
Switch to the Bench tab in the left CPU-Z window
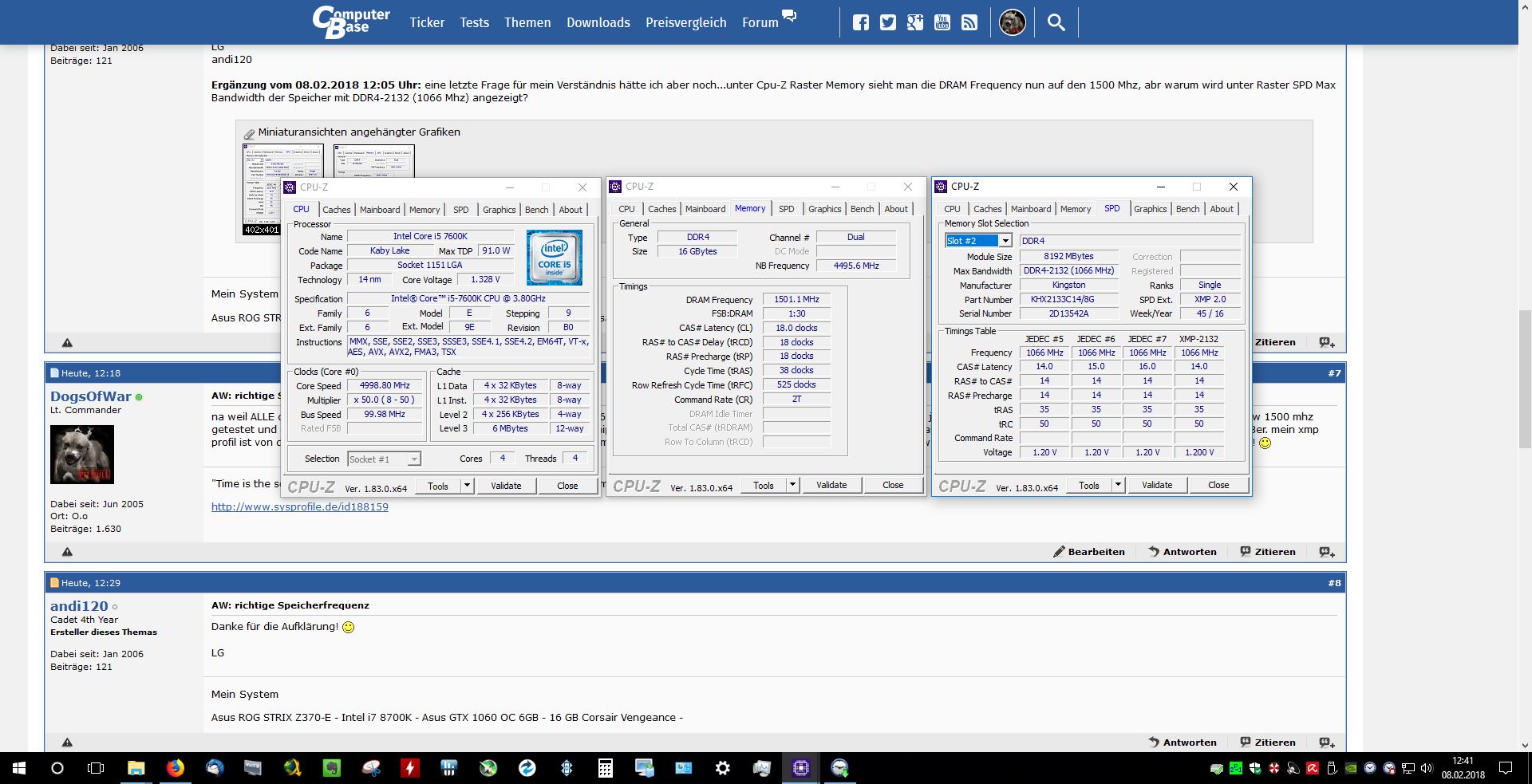tap(536, 210)
